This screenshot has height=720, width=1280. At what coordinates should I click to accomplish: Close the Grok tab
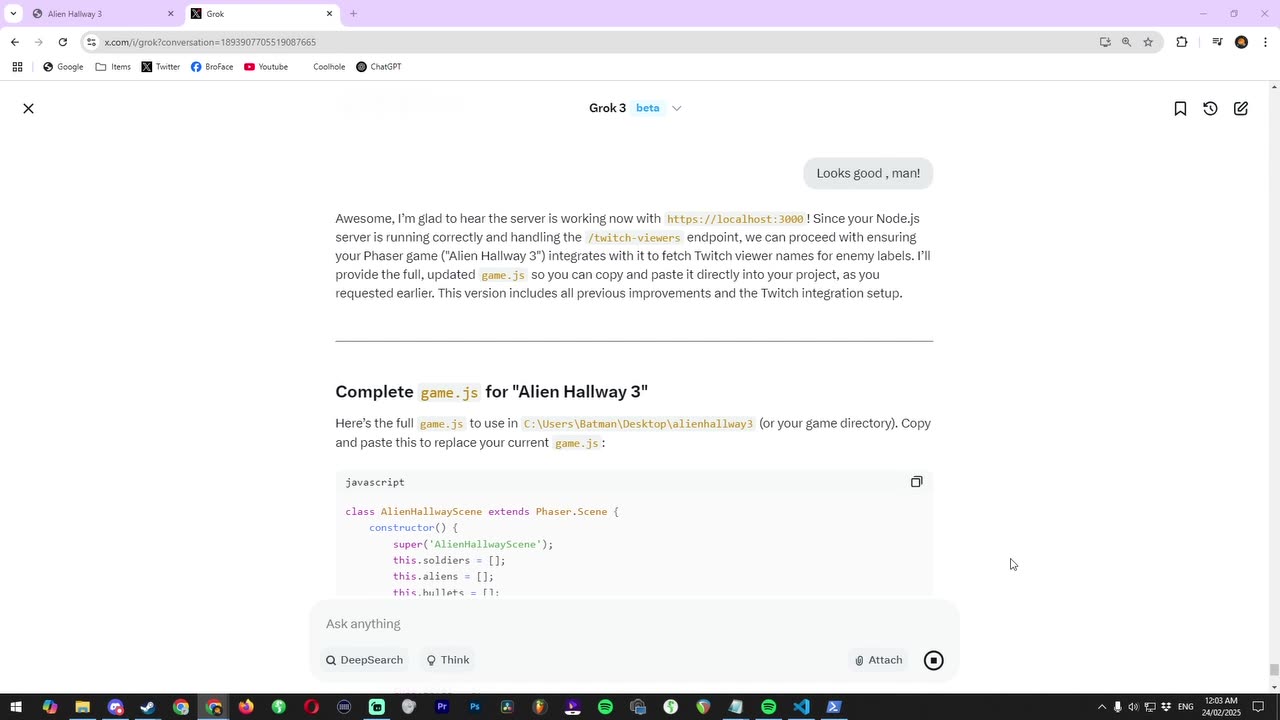[329, 14]
